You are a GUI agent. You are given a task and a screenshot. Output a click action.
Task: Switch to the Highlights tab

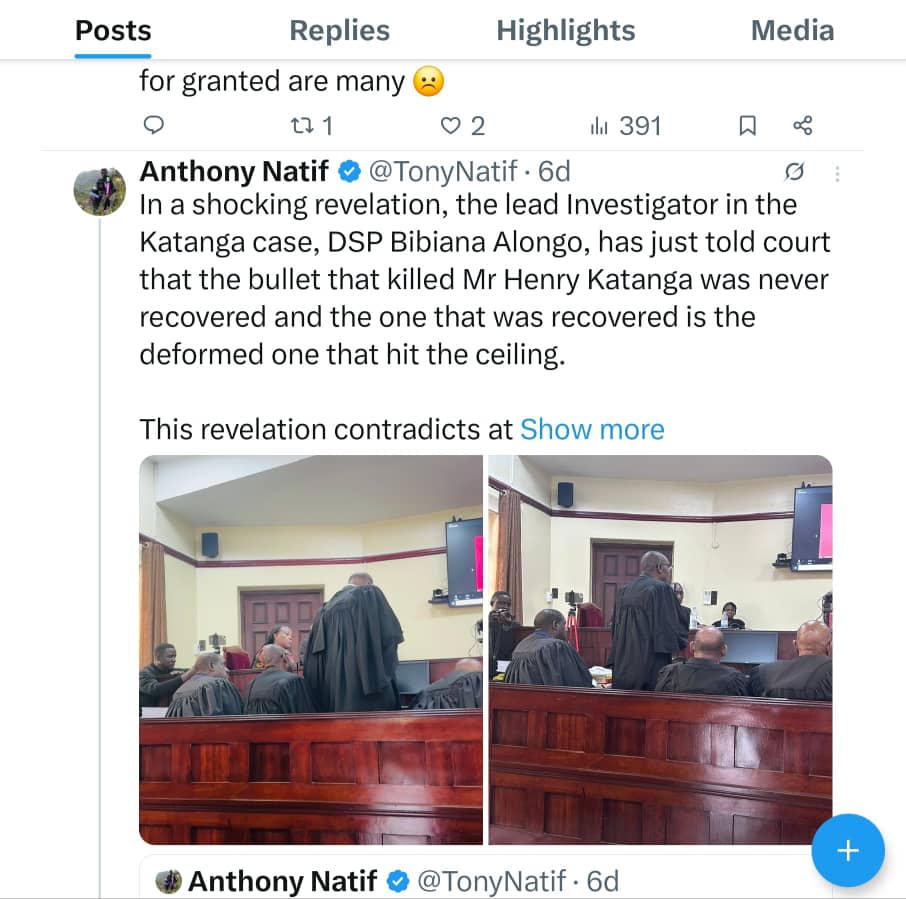(x=565, y=31)
